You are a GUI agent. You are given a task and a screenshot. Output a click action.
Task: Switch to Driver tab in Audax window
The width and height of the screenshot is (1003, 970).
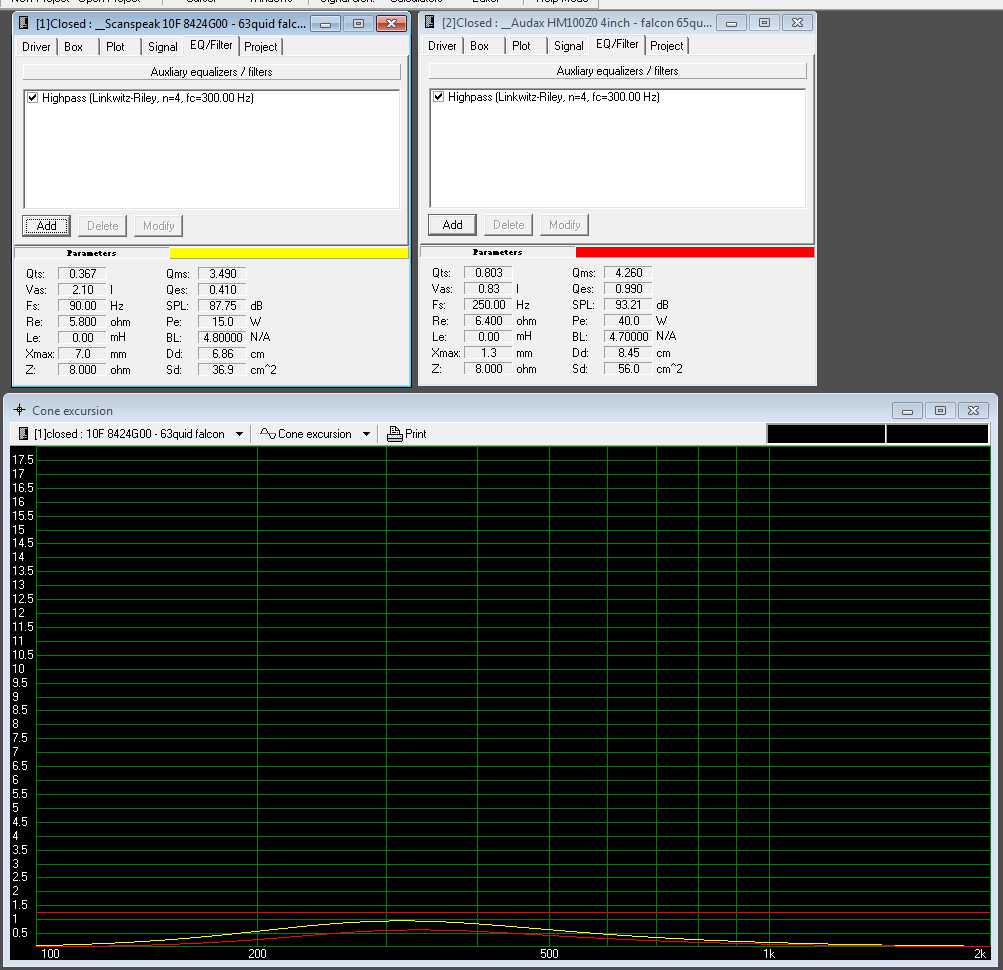pyautogui.click(x=442, y=45)
